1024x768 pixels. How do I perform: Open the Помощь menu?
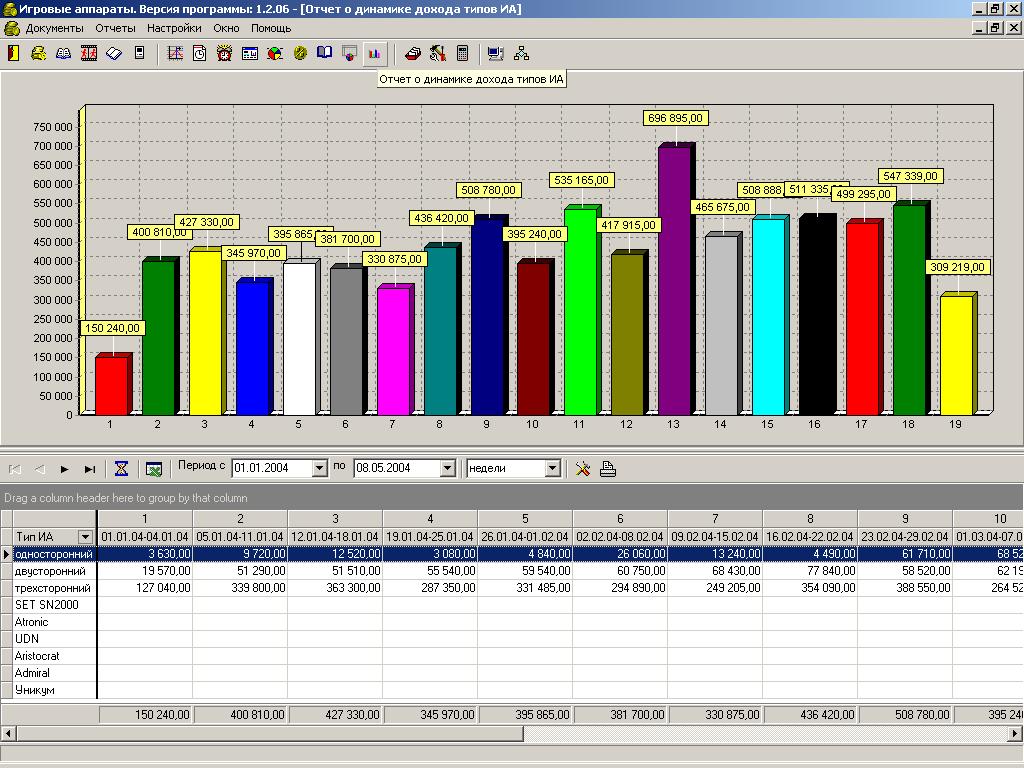(x=271, y=28)
